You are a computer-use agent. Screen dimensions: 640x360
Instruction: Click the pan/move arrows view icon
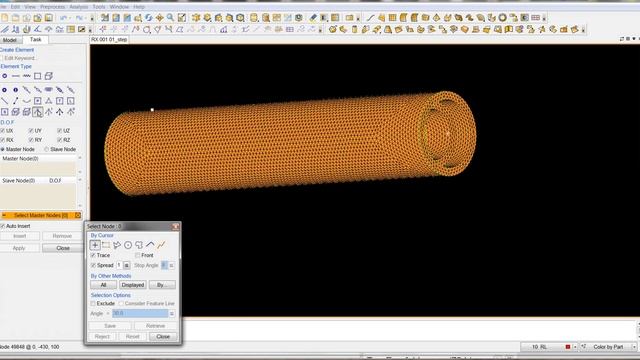pos(160,18)
